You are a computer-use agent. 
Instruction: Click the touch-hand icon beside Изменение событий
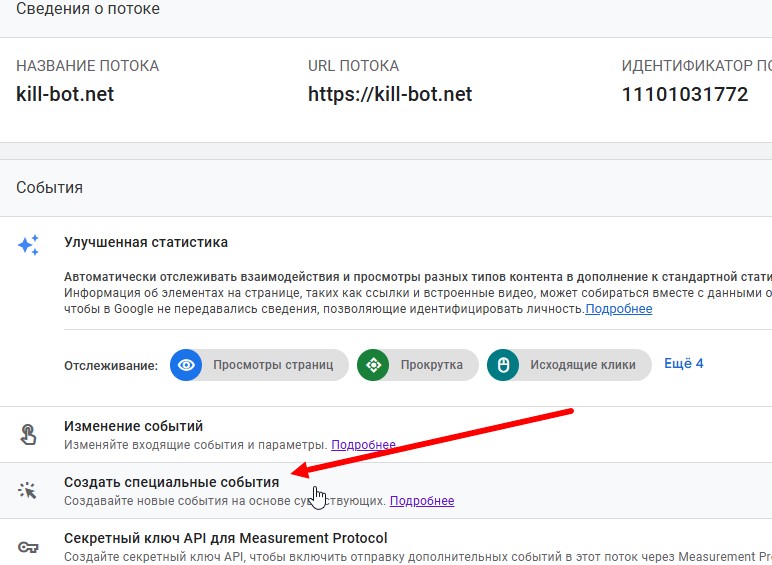point(28,435)
